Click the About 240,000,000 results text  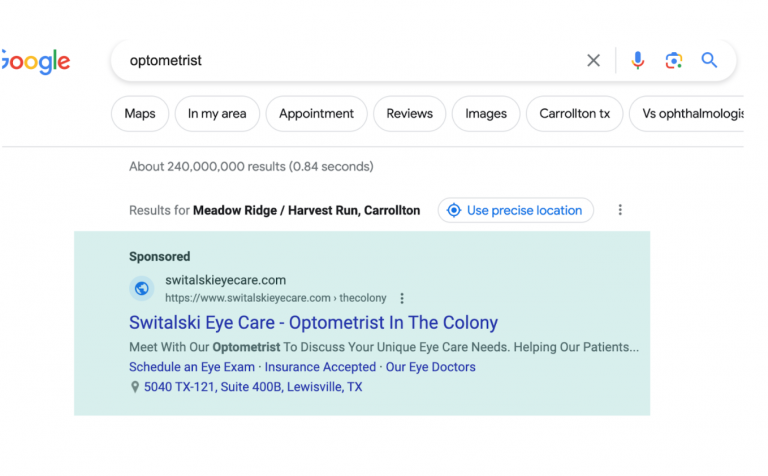pyautogui.click(x=251, y=167)
